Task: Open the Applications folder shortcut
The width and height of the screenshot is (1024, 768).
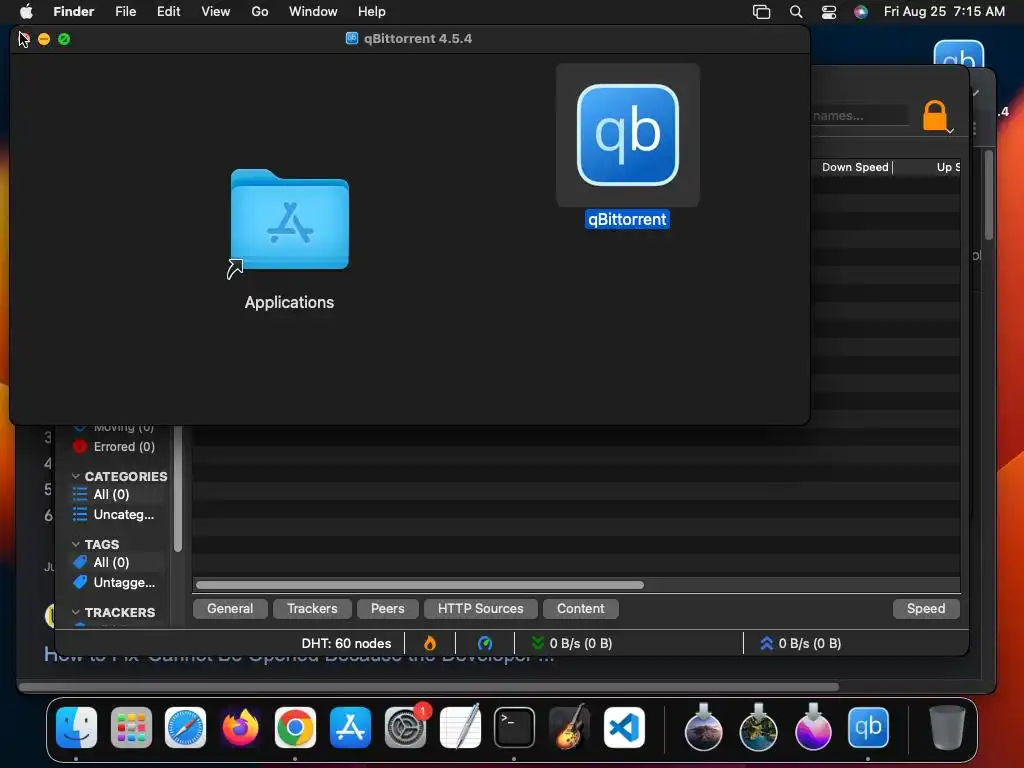Action: 289,221
